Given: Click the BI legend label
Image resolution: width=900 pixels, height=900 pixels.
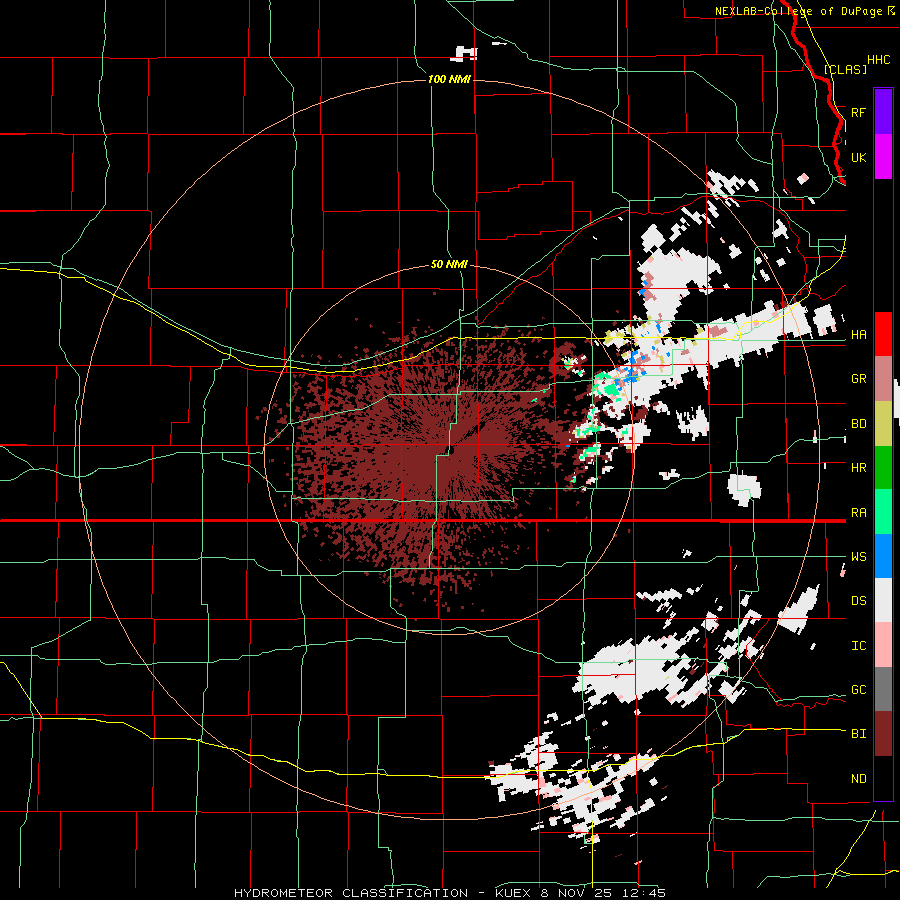Looking at the screenshot, I should (x=858, y=734).
